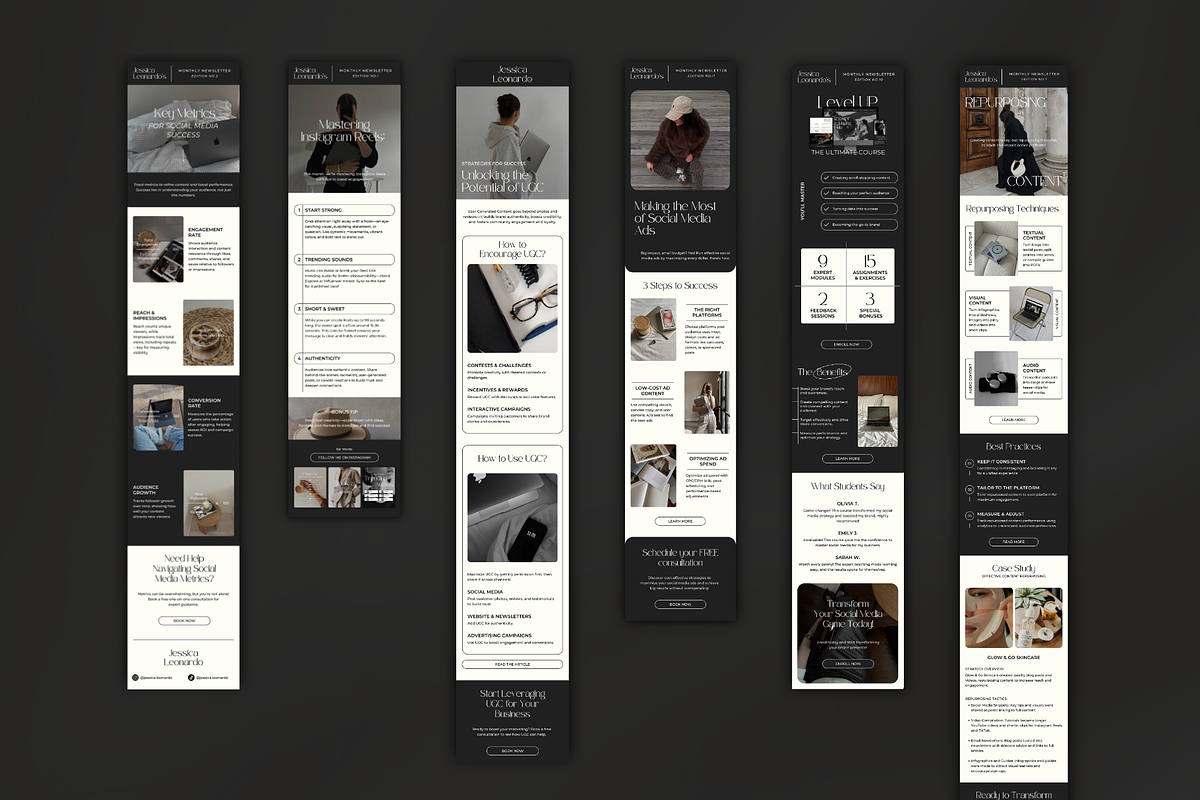Click Book Now under 'Need Help Navigating Social Media Metrics'
The height and width of the screenshot is (800, 1200).
point(184,620)
